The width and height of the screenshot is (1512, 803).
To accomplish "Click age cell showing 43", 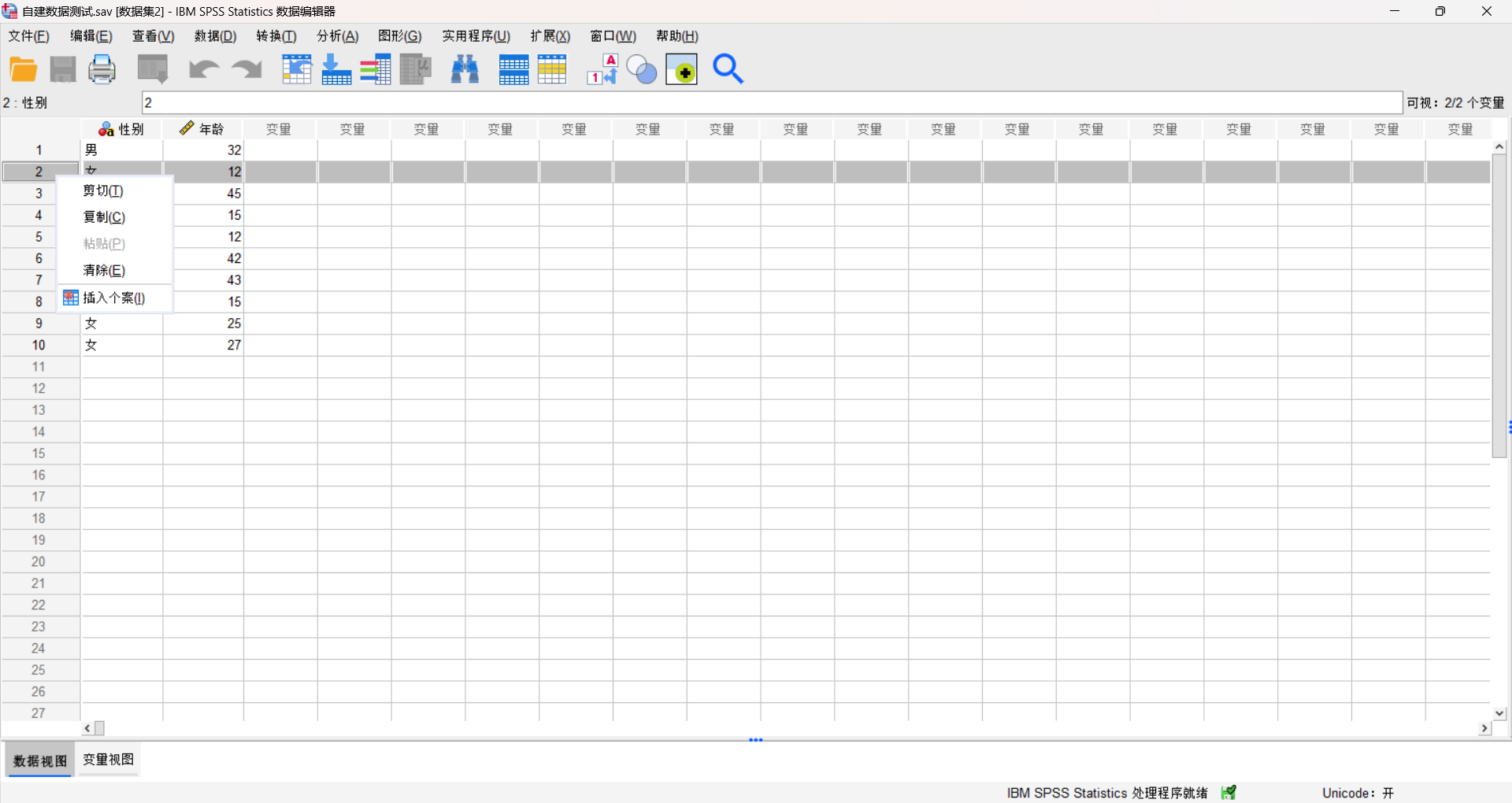I will point(208,280).
